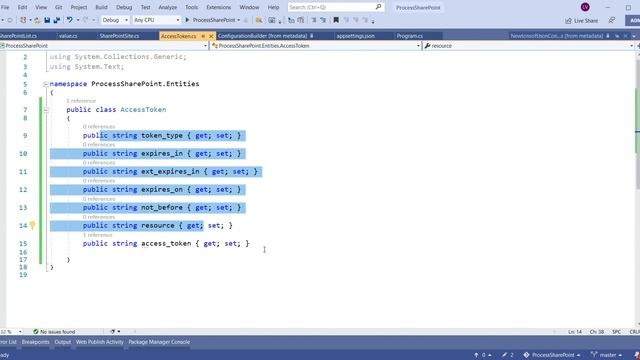Switch to the value.cs tab
Image resolution: width=640 pixels, height=360 pixels.
point(68,36)
